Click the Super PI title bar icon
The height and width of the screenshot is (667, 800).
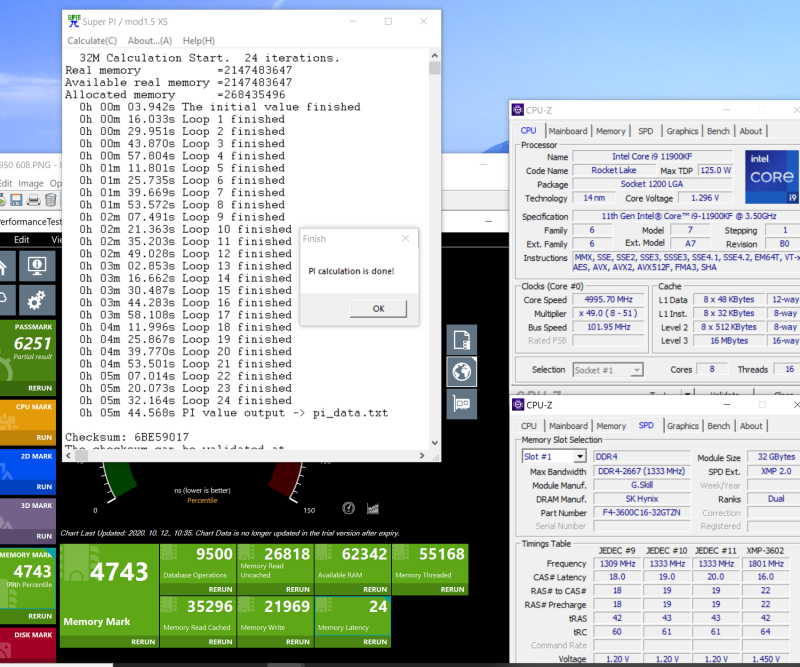click(x=73, y=21)
